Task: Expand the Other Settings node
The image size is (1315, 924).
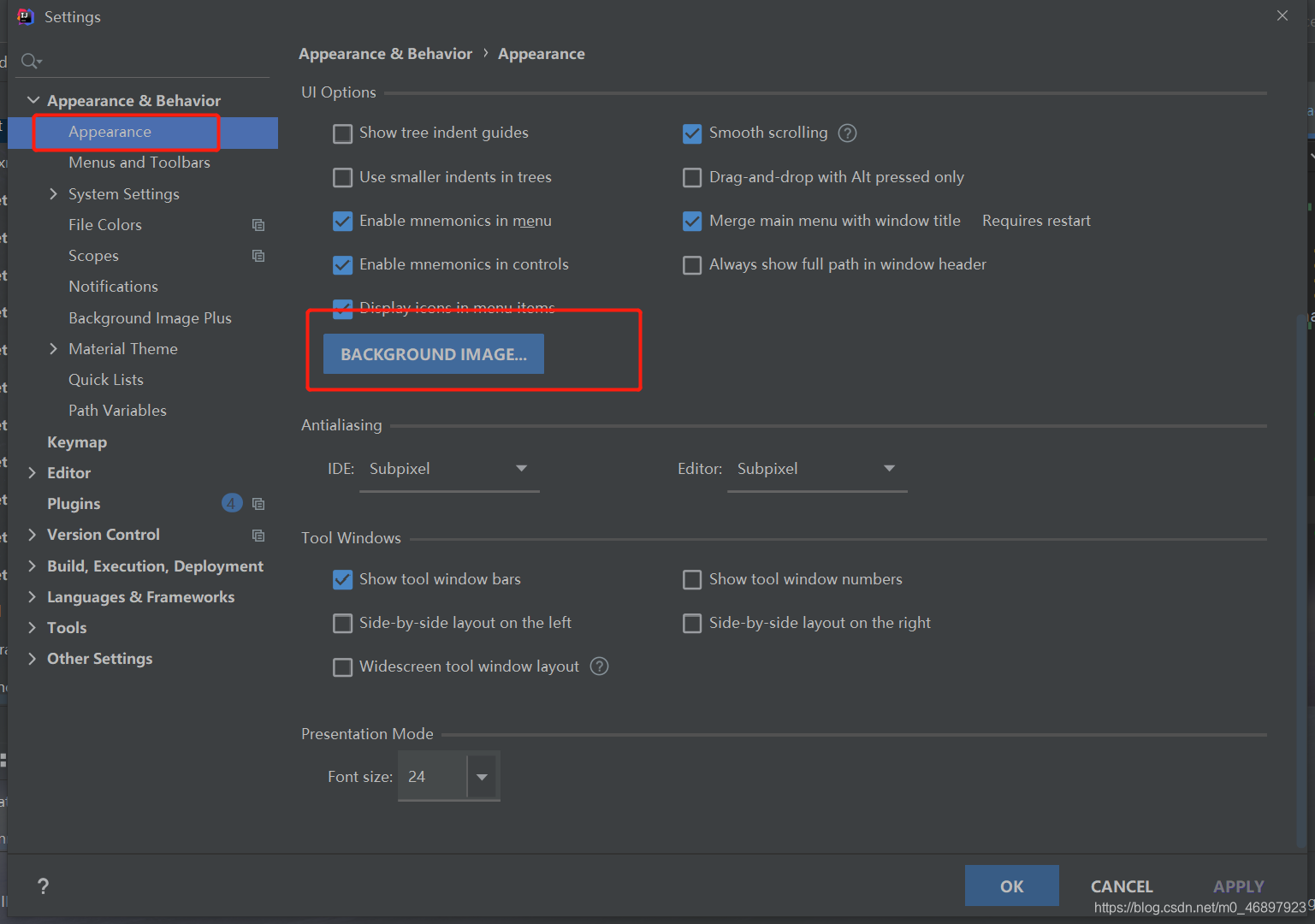Action: coord(32,658)
